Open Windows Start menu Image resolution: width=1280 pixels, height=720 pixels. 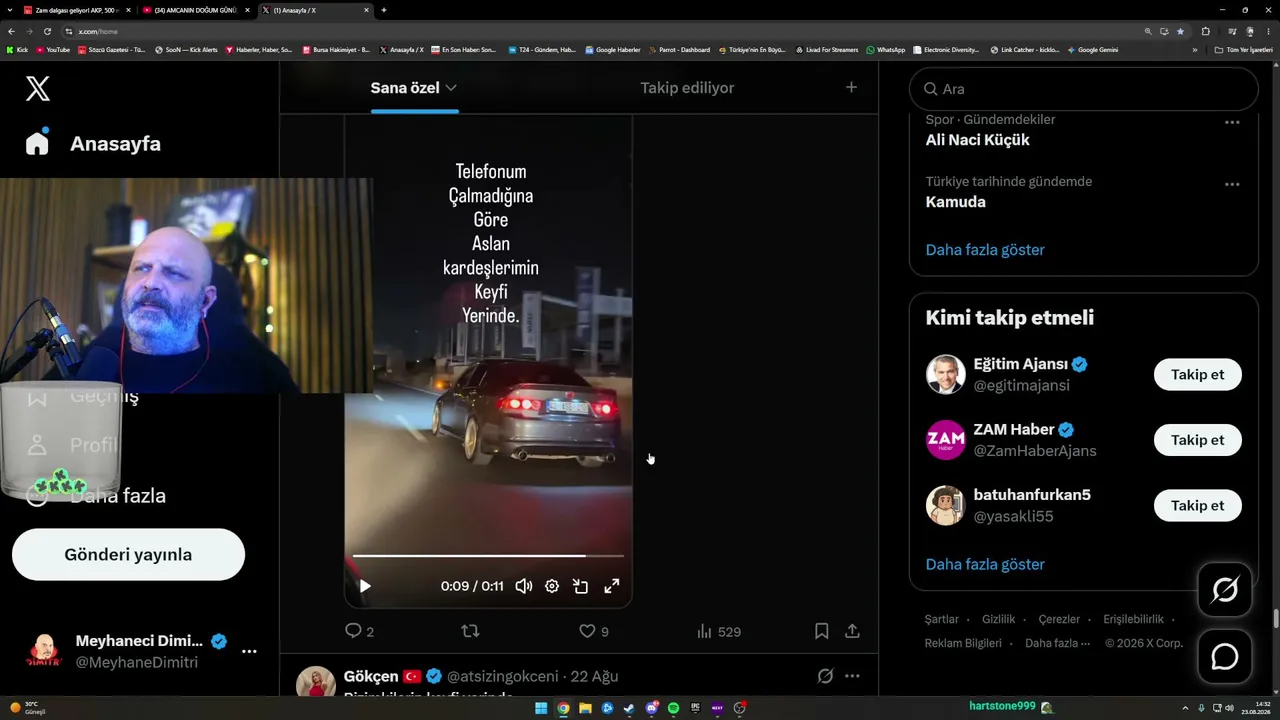541,708
